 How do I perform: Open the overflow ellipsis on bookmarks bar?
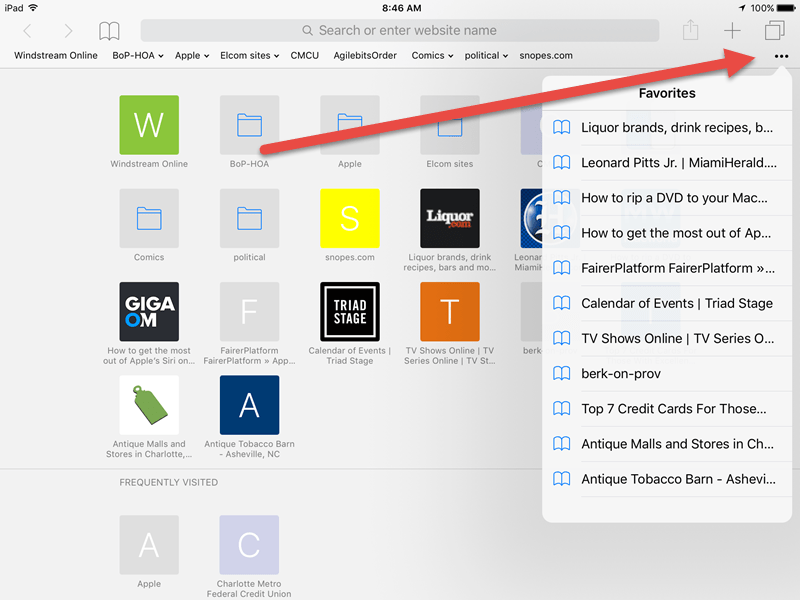(x=782, y=57)
